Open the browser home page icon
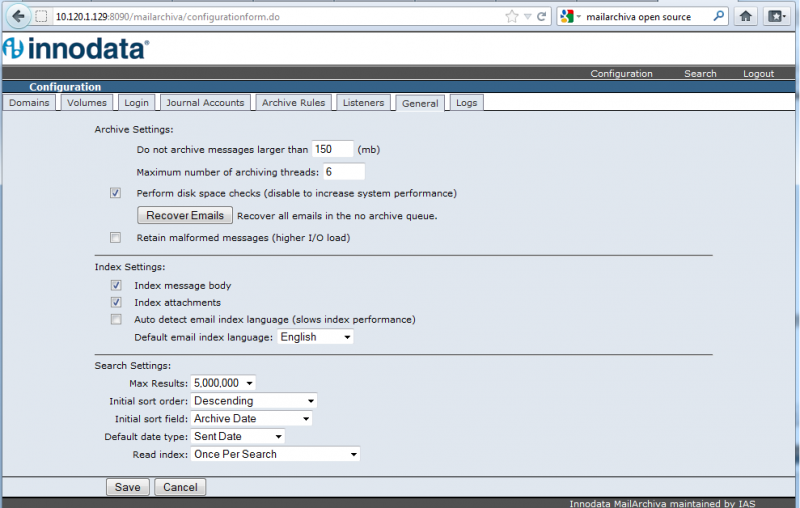The width and height of the screenshot is (800, 508). [746, 16]
